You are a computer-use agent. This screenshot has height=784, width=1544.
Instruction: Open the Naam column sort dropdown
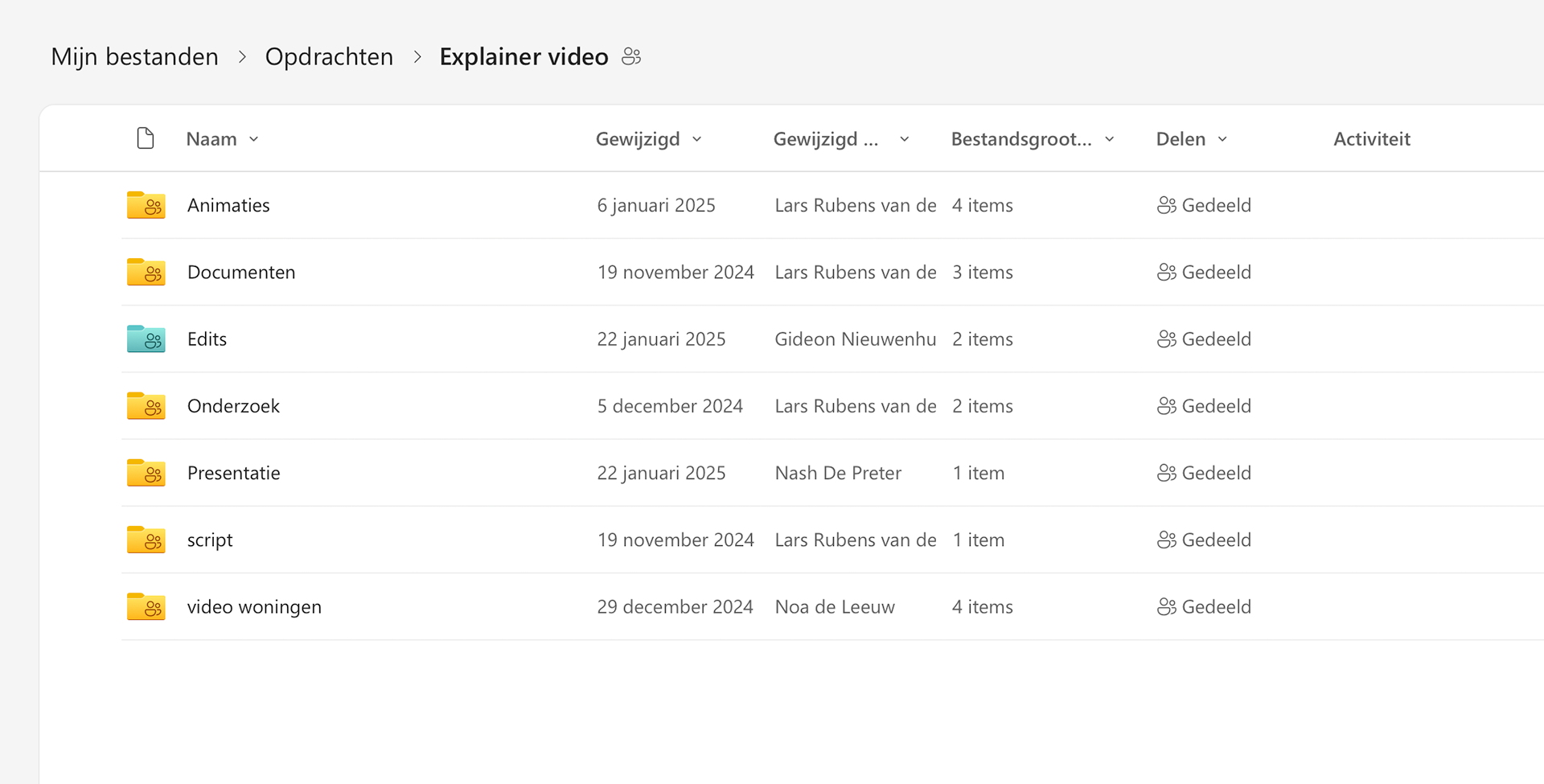point(254,139)
